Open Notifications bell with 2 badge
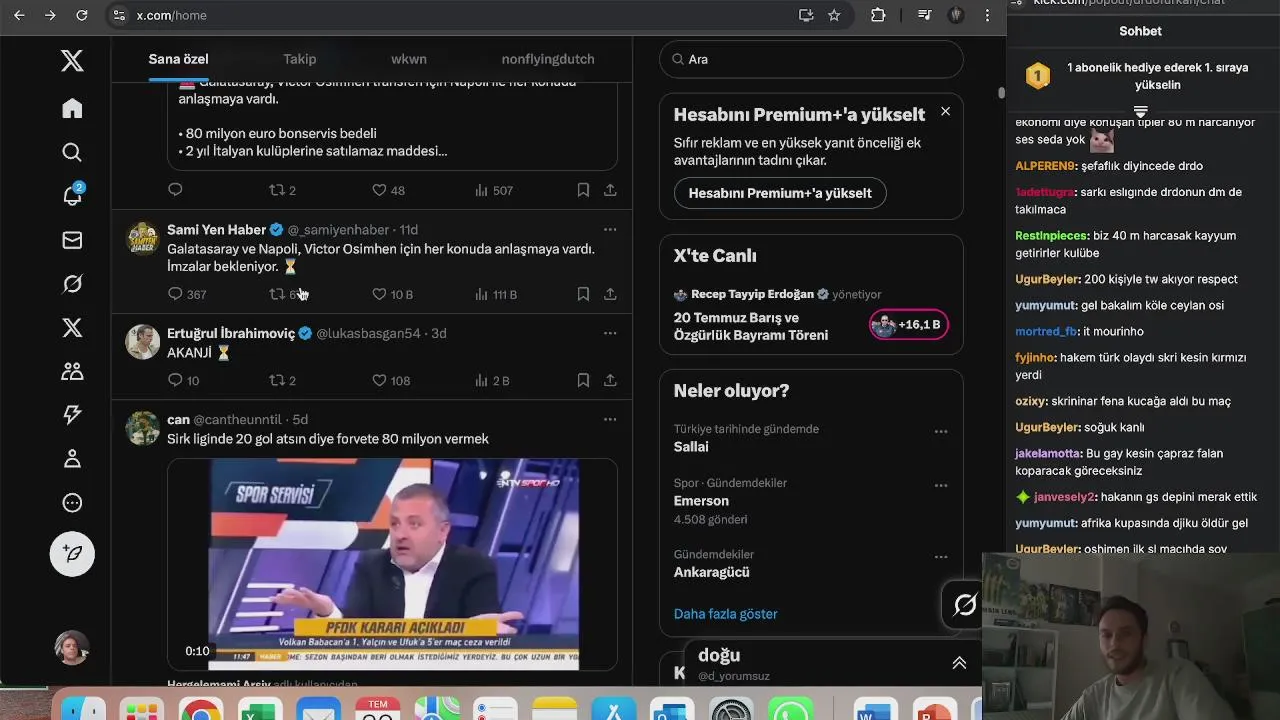 [72, 195]
